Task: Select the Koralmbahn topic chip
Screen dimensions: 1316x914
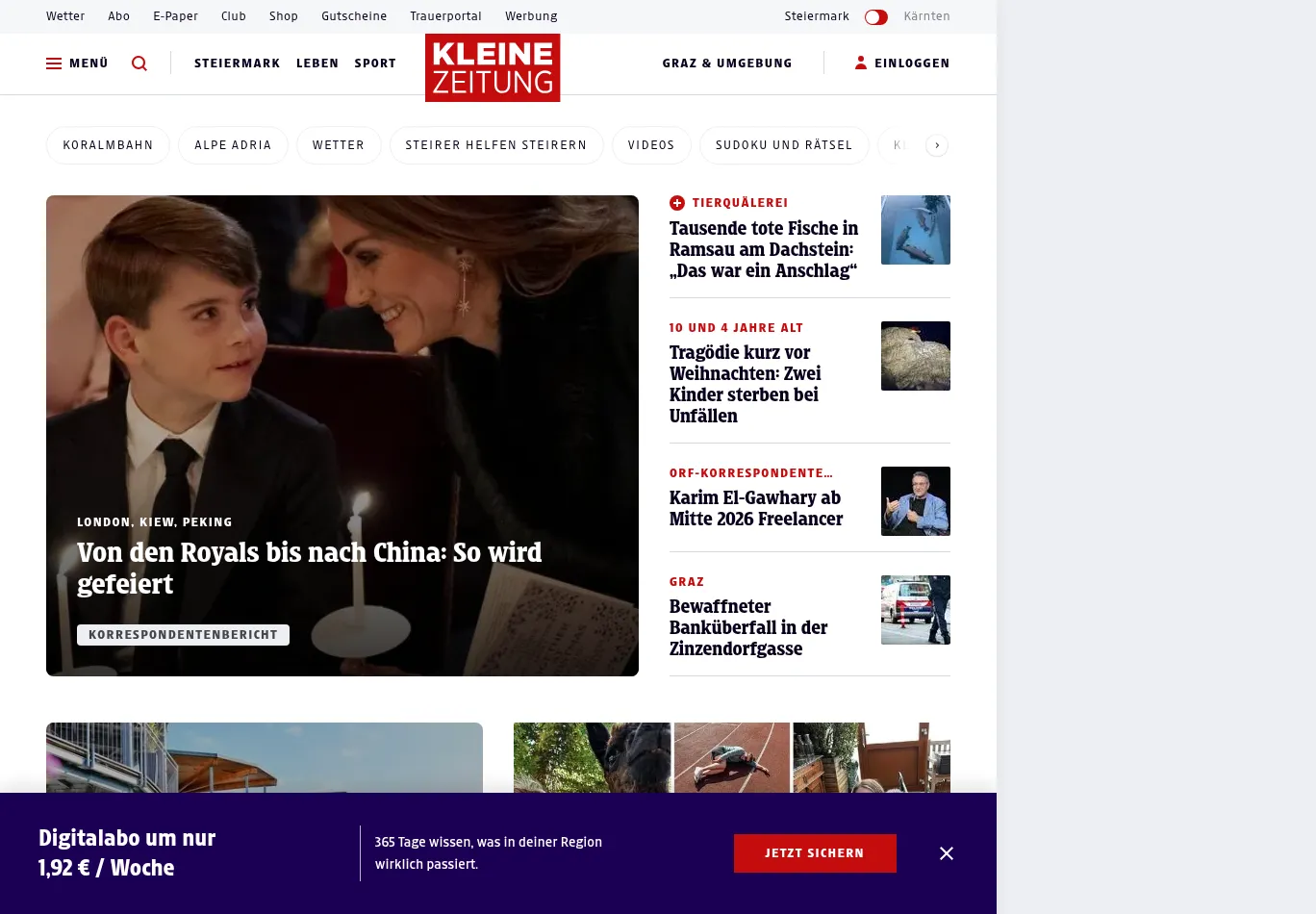Action: (108, 145)
